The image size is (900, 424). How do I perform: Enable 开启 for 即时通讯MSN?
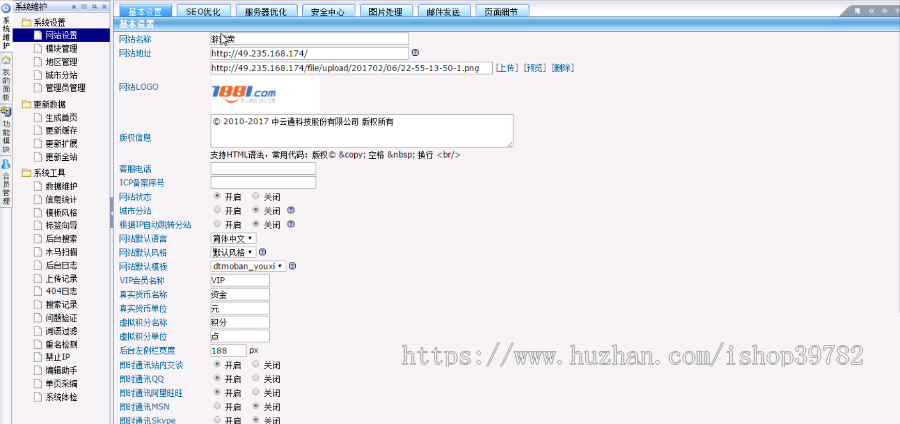(218, 406)
